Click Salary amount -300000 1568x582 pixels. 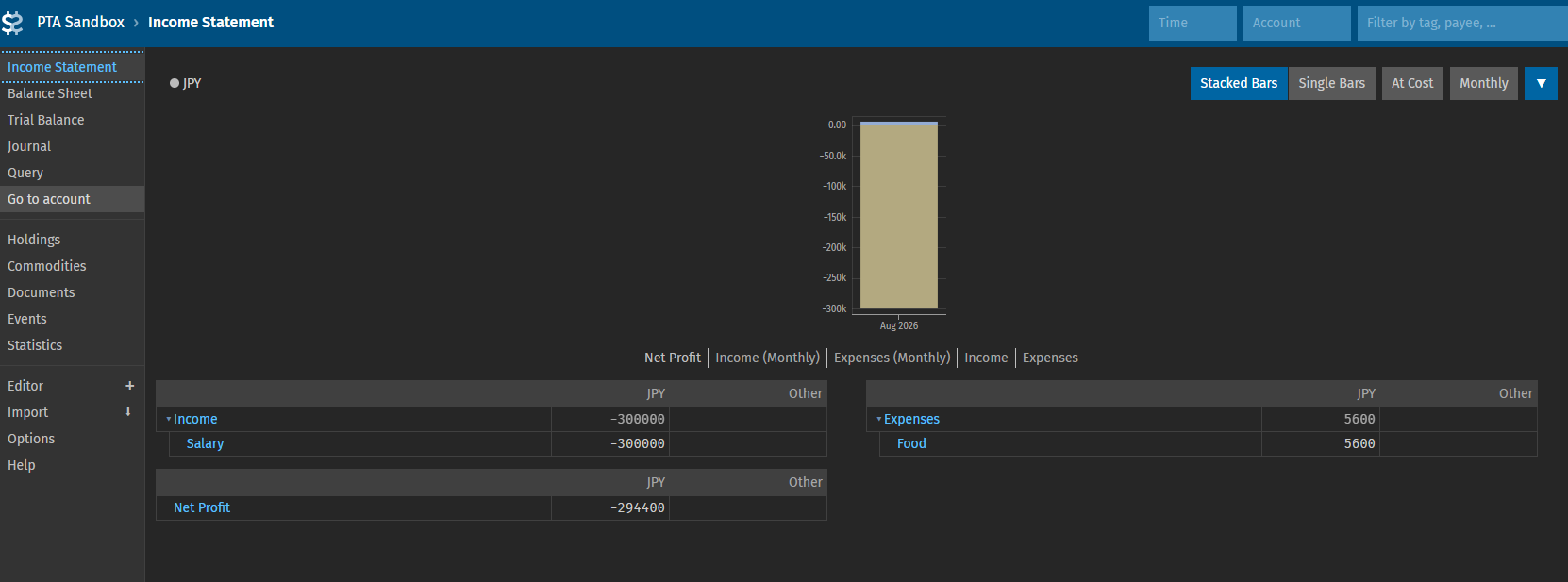pyautogui.click(x=638, y=443)
